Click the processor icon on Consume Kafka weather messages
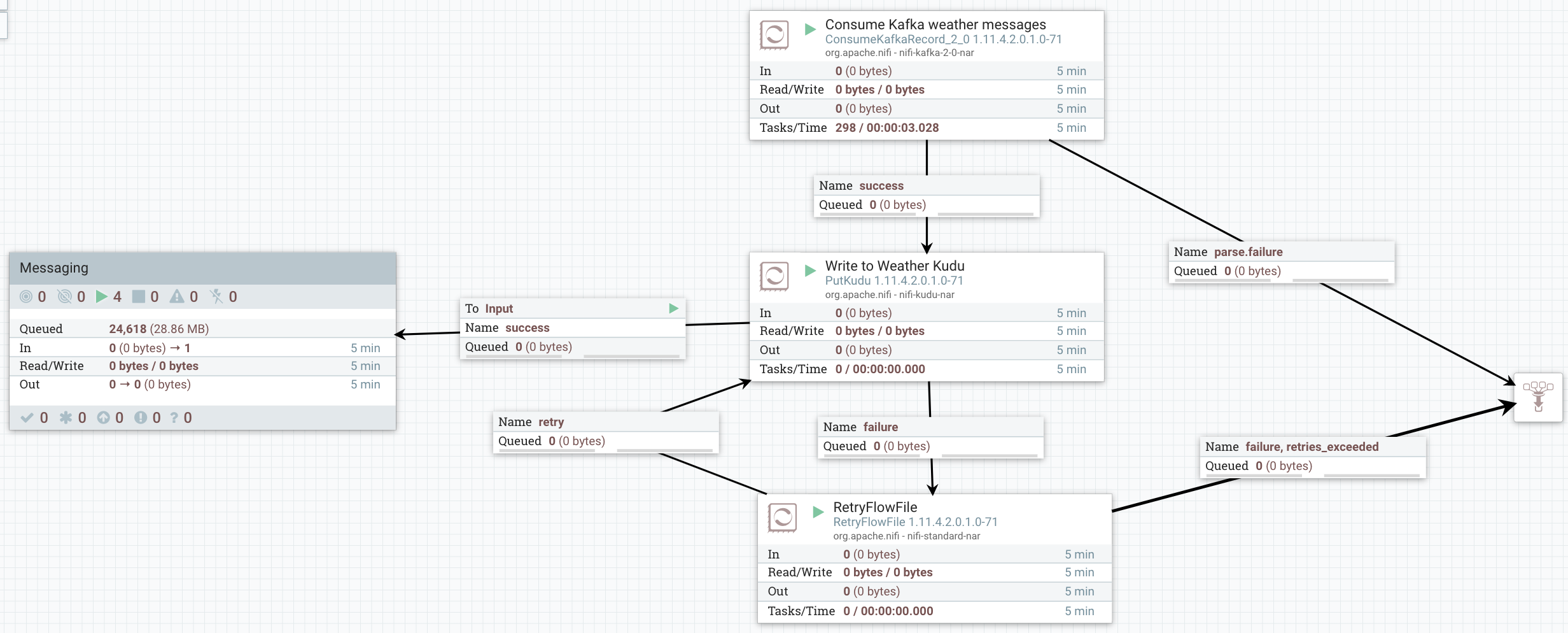 pos(774,35)
